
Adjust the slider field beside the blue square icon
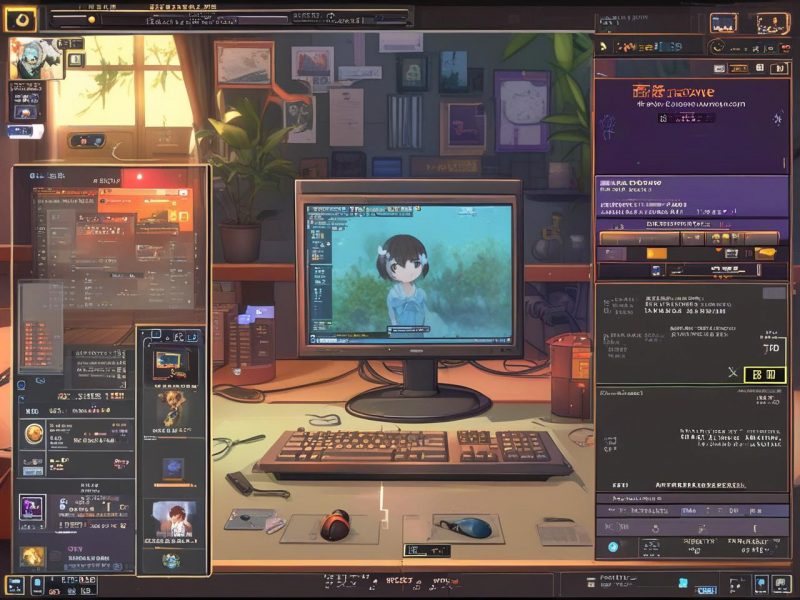714,270
